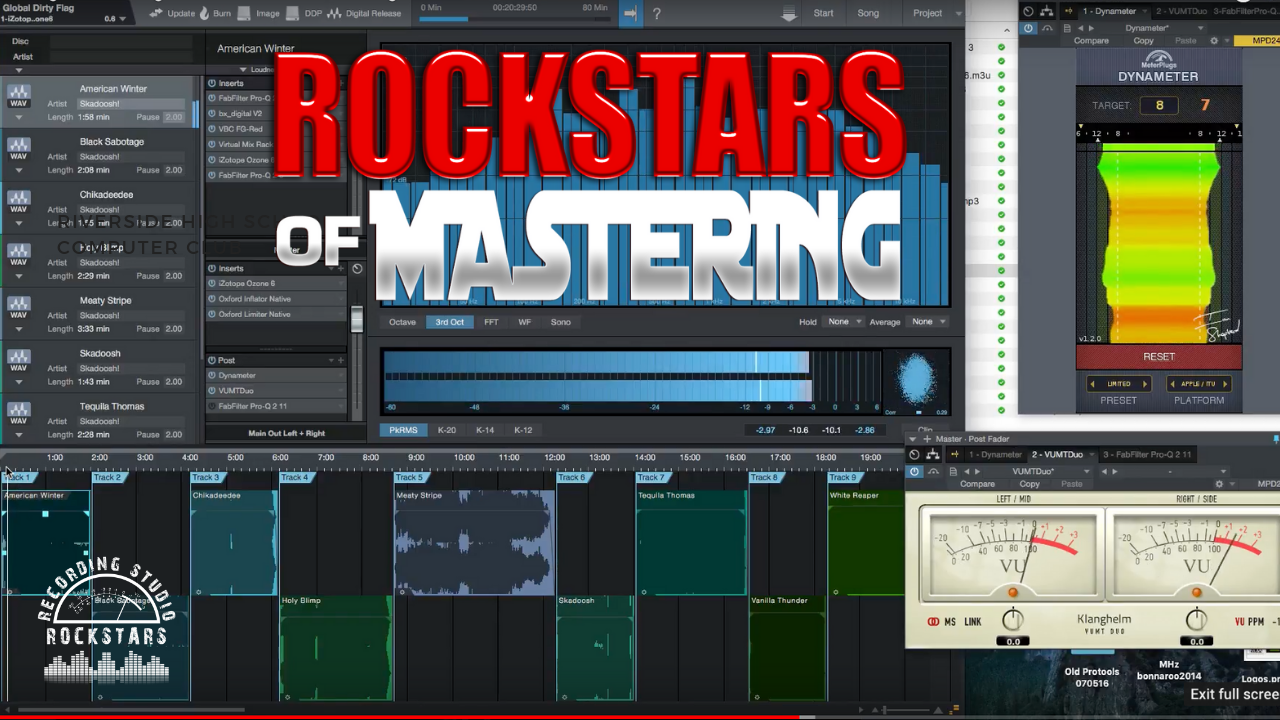The image size is (1280, 720).
Task: Open the Project menu dropdown arrow
Action: point(957,13)
